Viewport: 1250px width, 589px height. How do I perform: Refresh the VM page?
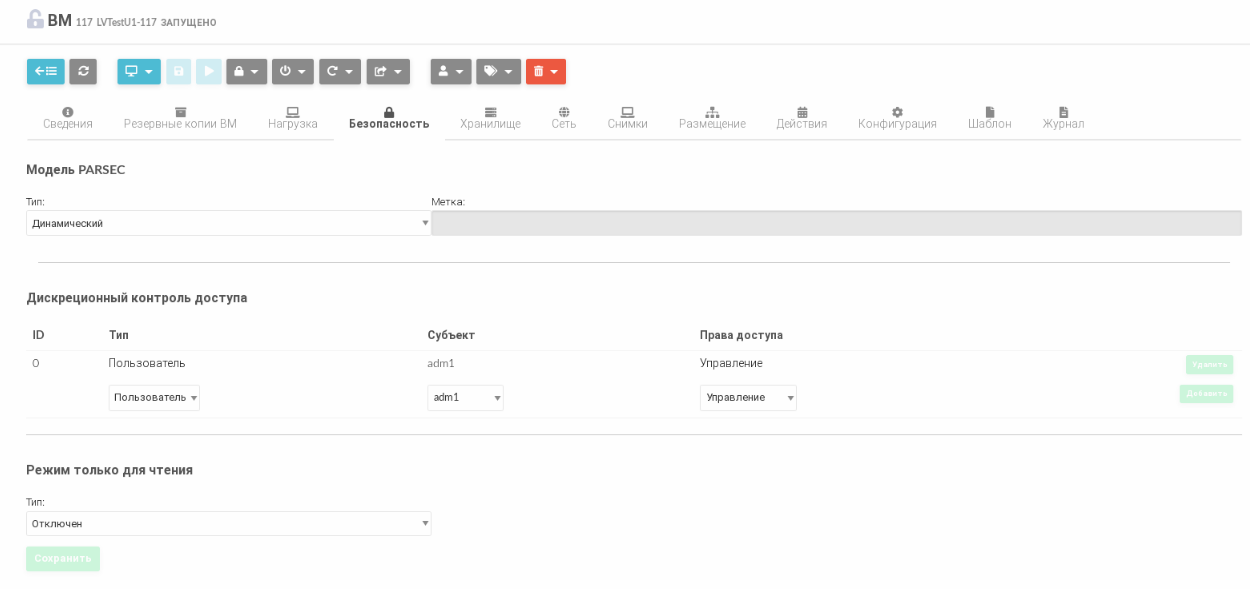[x=83, y=72]
